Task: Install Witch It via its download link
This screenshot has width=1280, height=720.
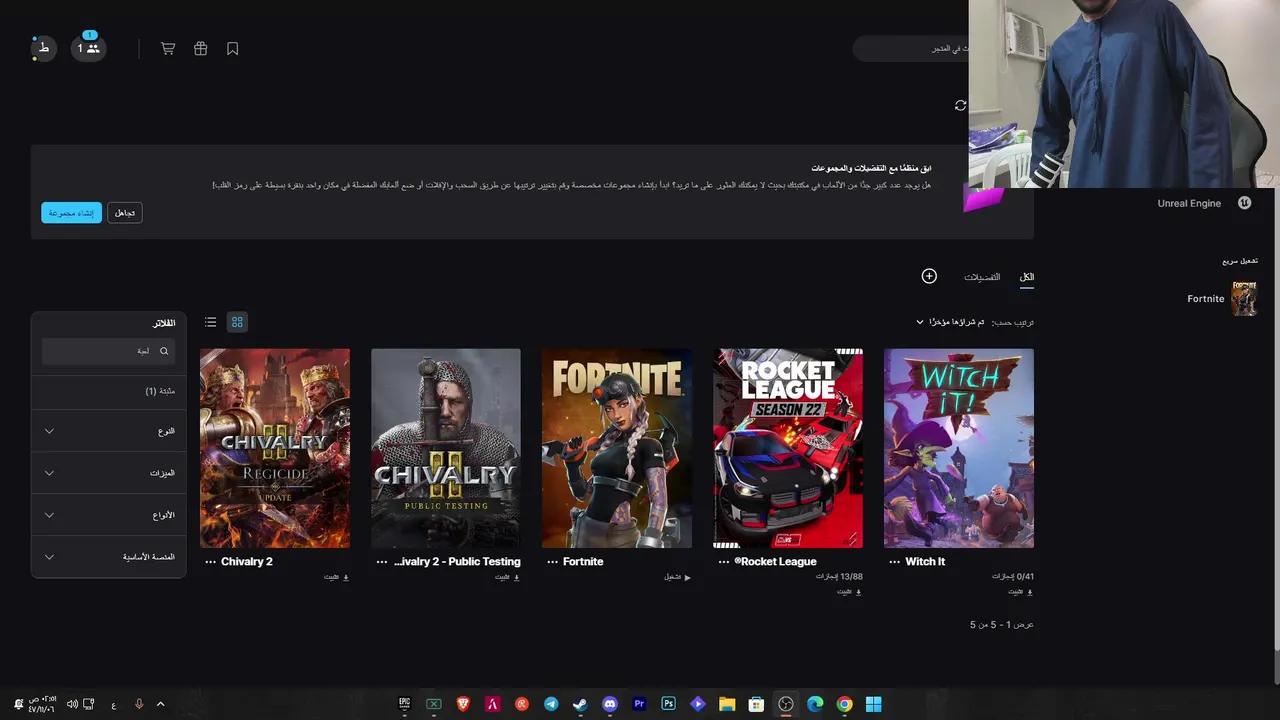Action: [1021, 592]
